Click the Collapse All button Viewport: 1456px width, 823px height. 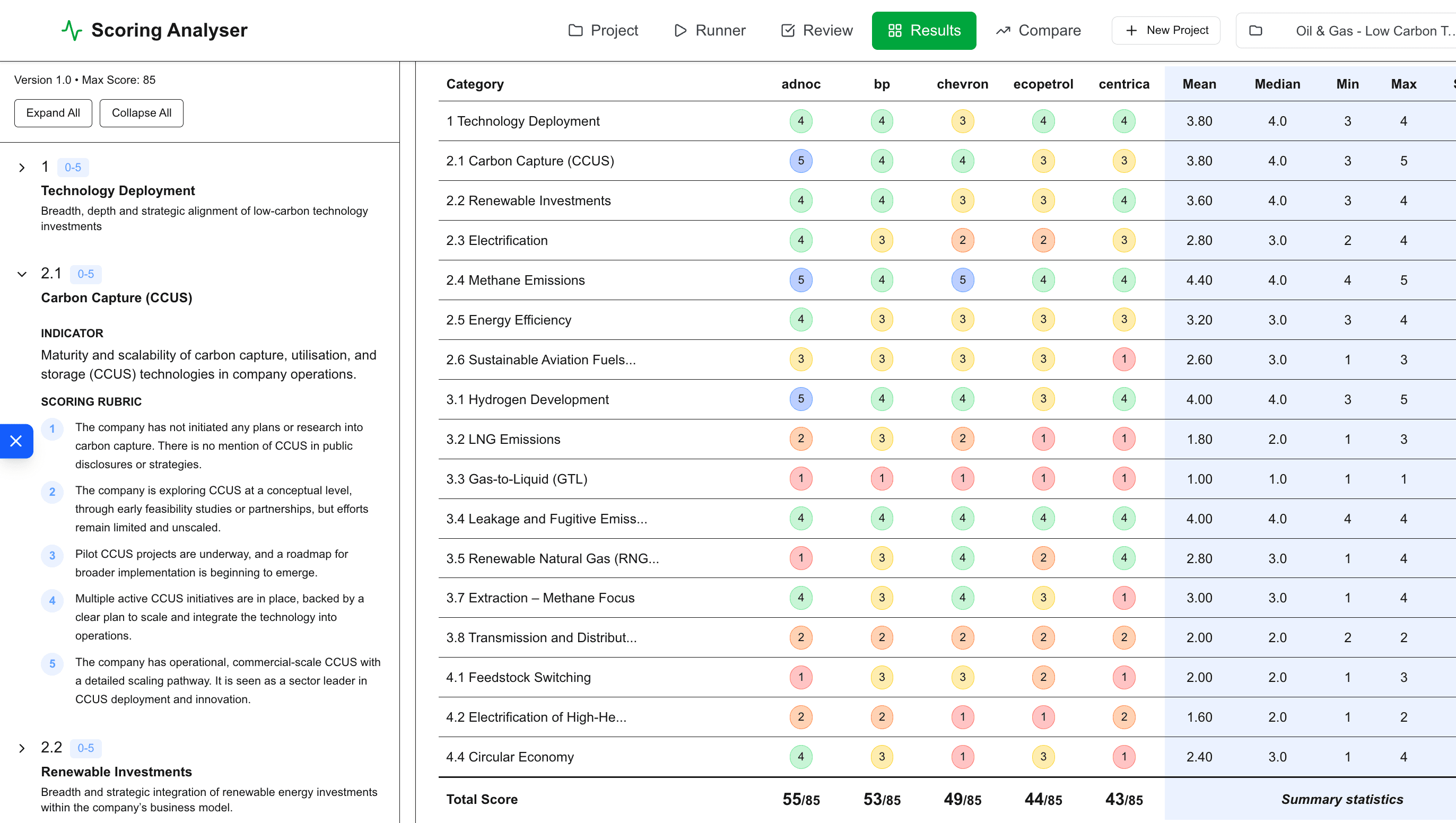pos(141,113)
